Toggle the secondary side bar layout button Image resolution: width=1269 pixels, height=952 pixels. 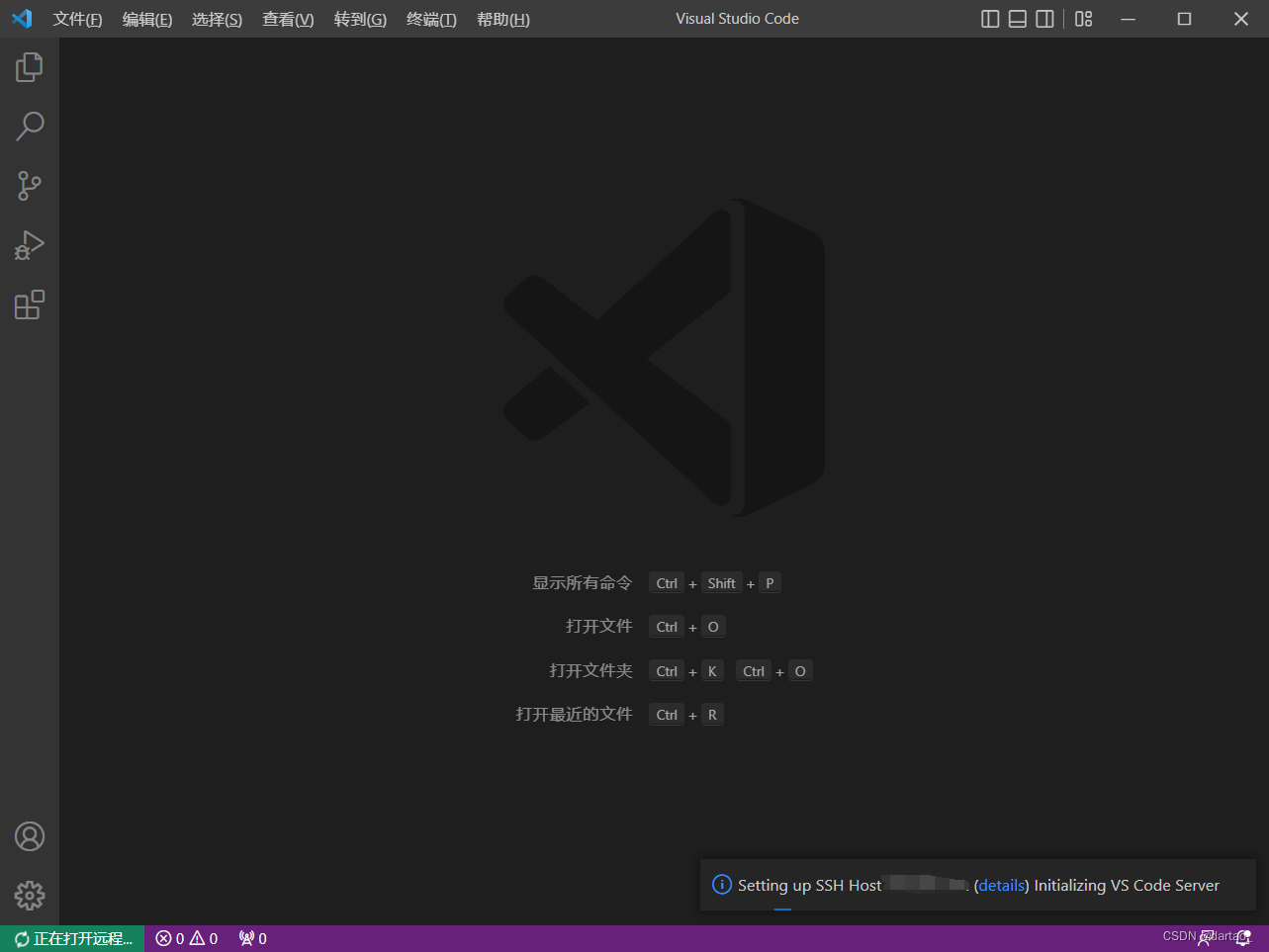[1044, 19]
